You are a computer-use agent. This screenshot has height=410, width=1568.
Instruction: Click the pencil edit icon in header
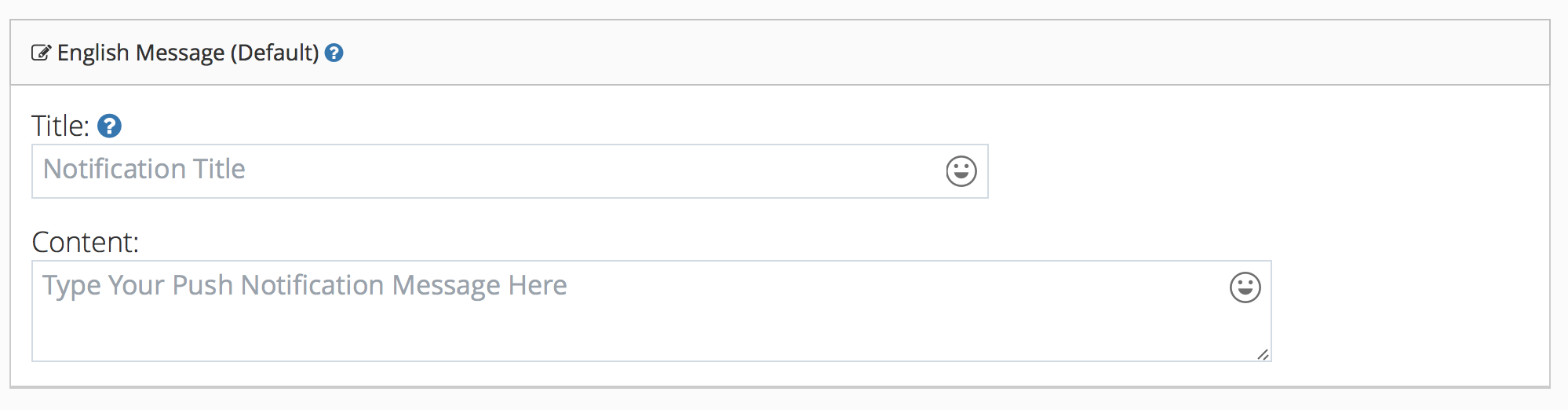[x=41, y=53]
